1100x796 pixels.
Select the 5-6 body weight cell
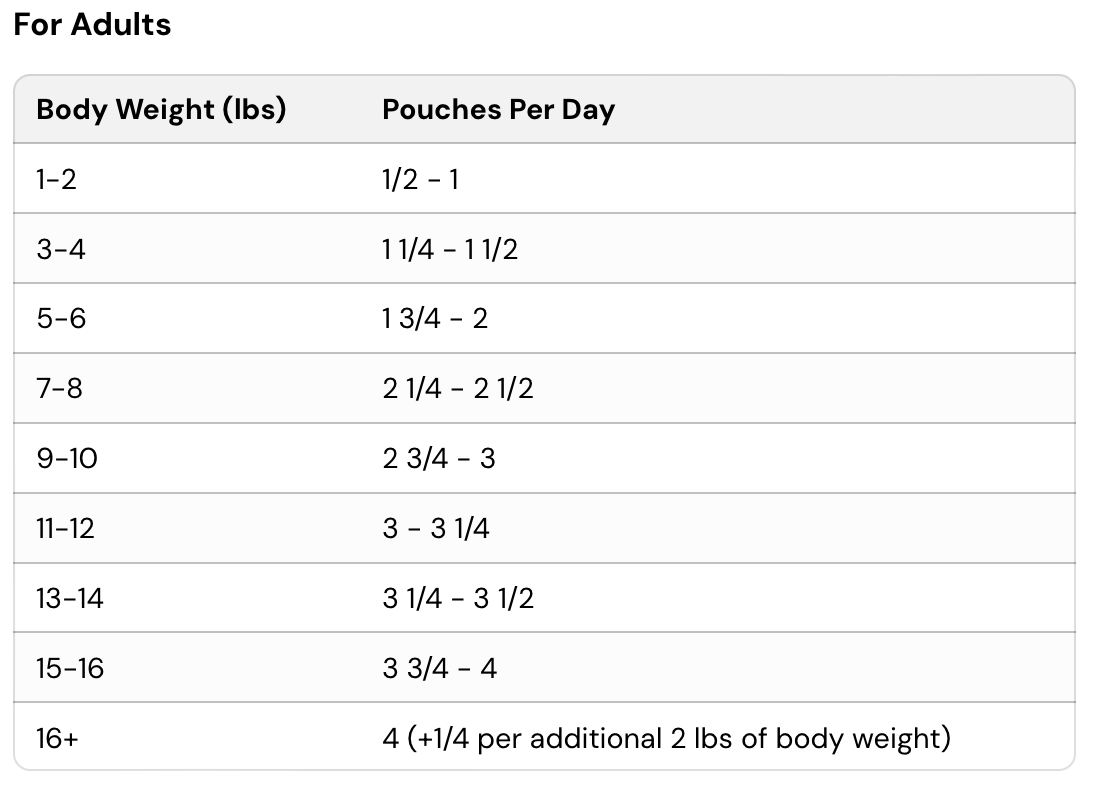tap(61, 319)
